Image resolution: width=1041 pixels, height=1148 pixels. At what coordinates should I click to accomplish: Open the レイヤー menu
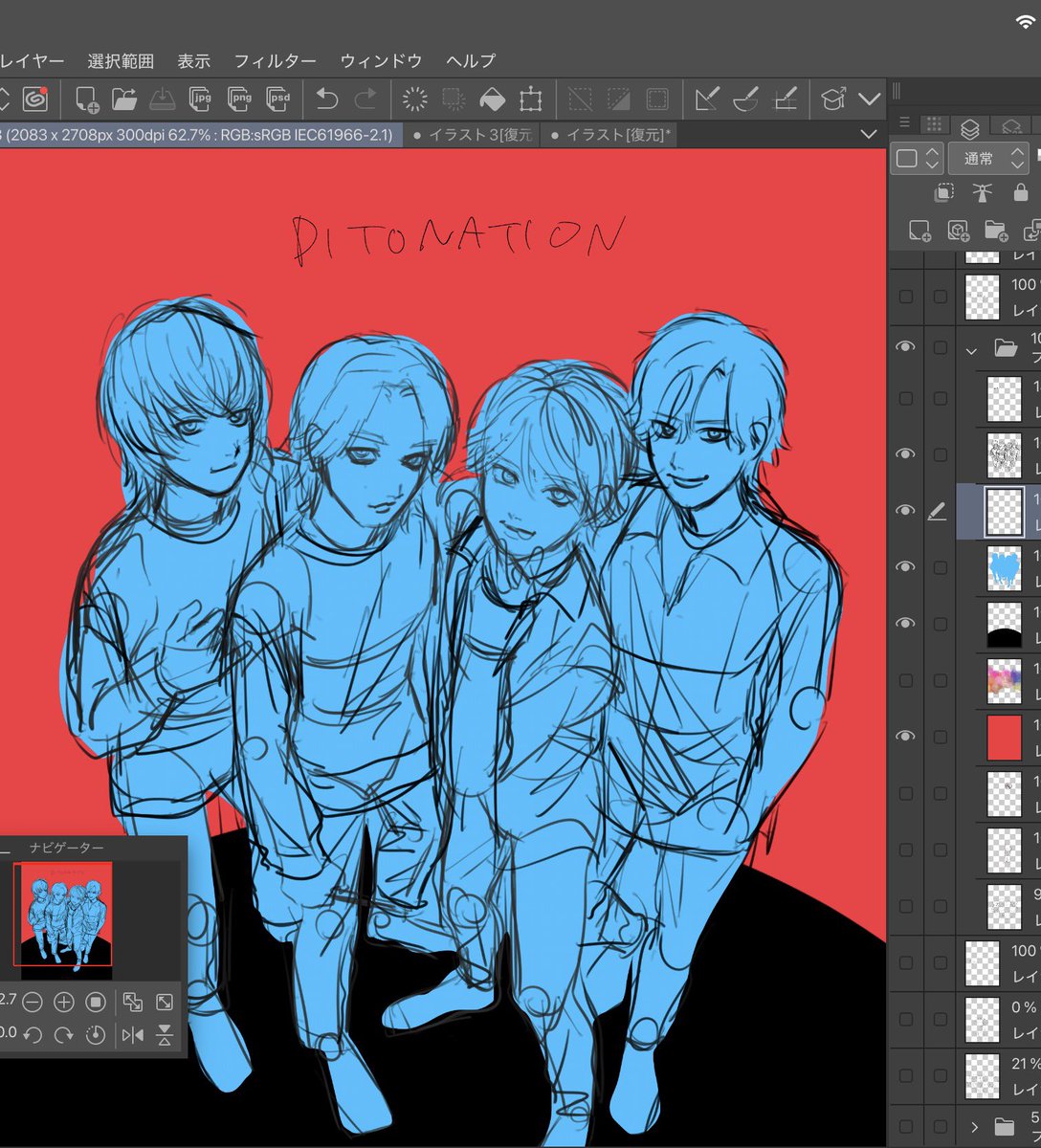tap(32, 60)
